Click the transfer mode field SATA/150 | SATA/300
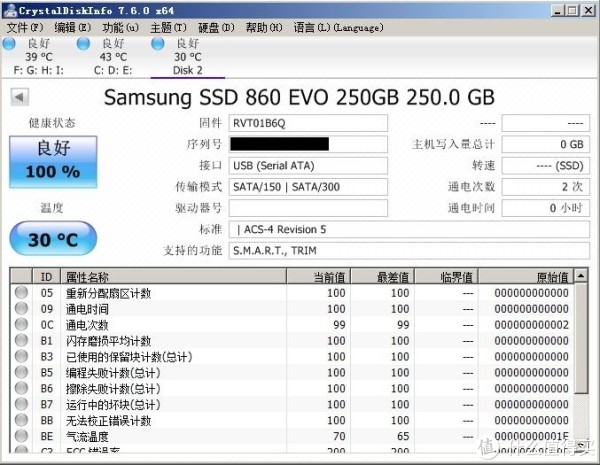 tap(308, 187)
